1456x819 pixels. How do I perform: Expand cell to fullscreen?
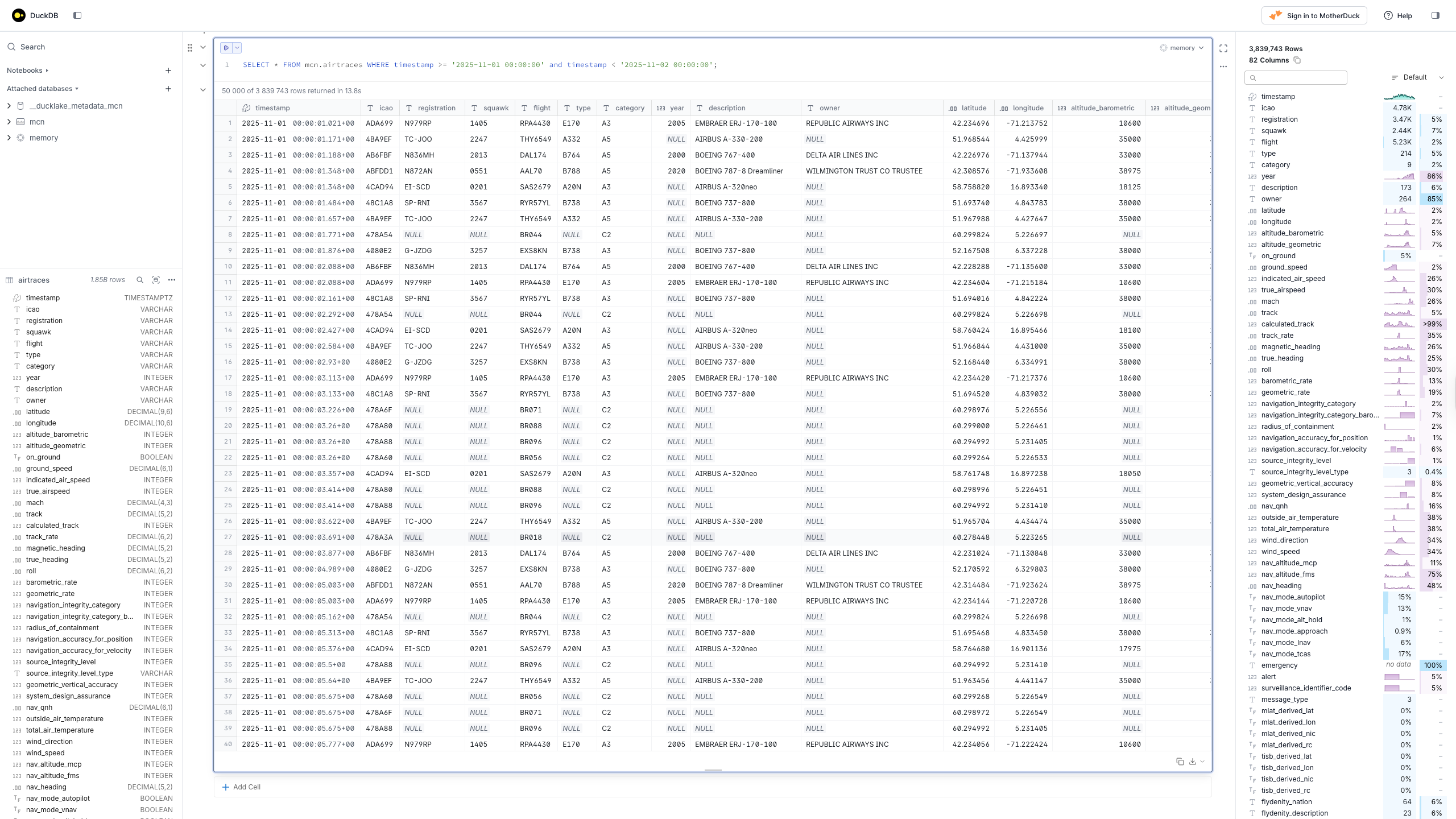[1223, 48]
